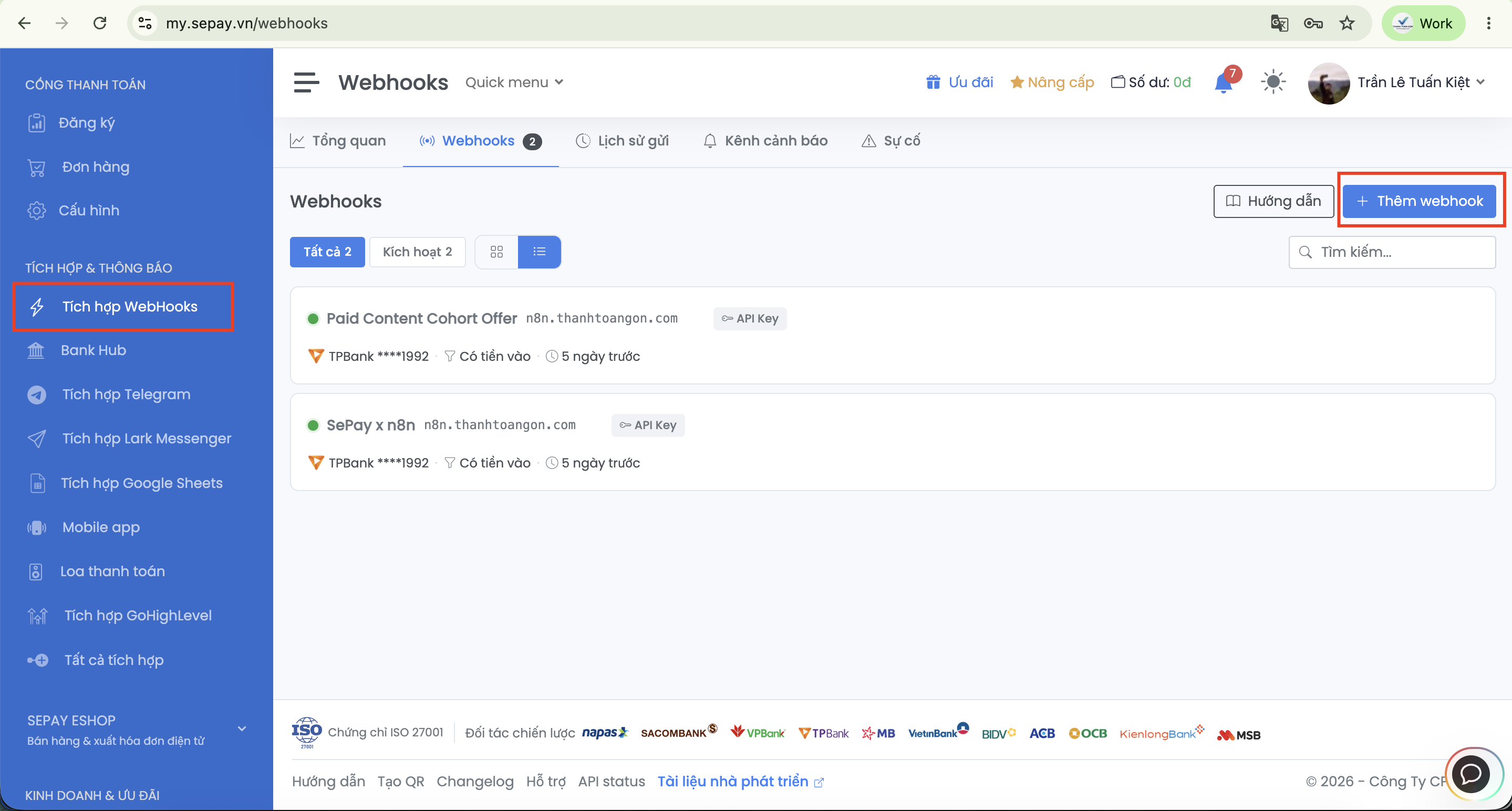Open the notification bell
Screen dimensions: 1512x811
tap(1223, 82)
